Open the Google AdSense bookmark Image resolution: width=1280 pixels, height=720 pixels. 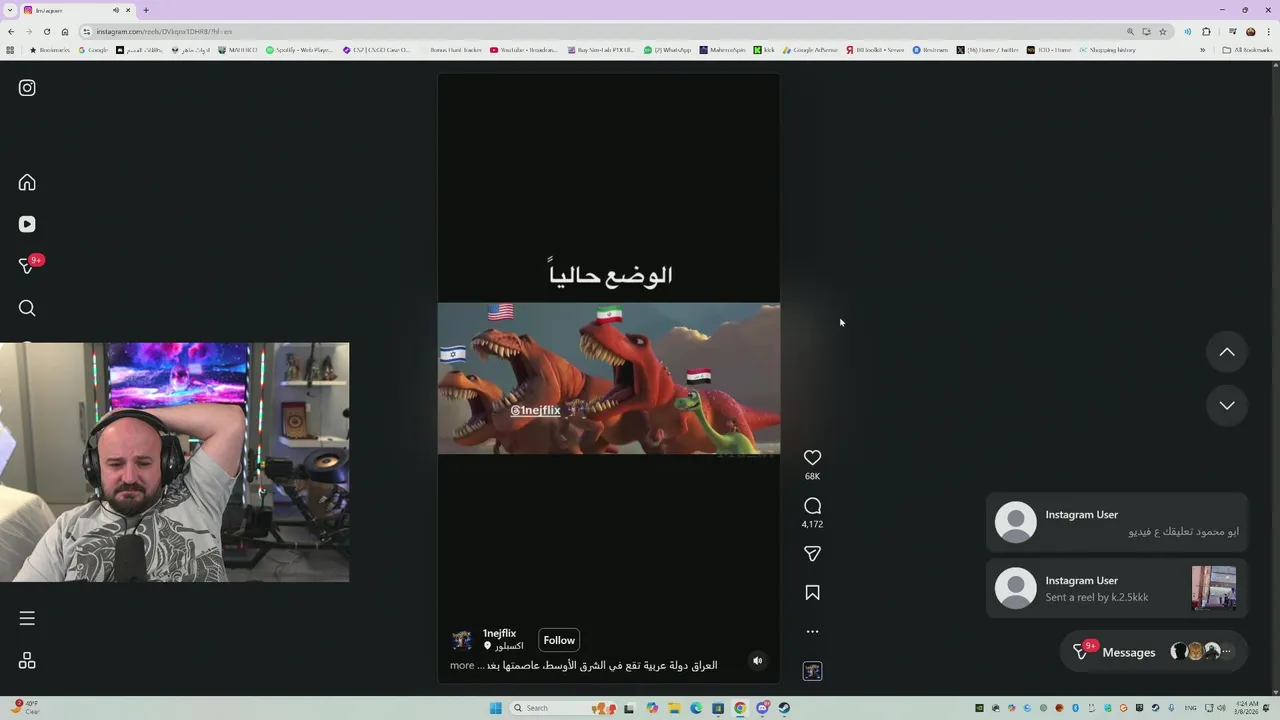(810, 49)
